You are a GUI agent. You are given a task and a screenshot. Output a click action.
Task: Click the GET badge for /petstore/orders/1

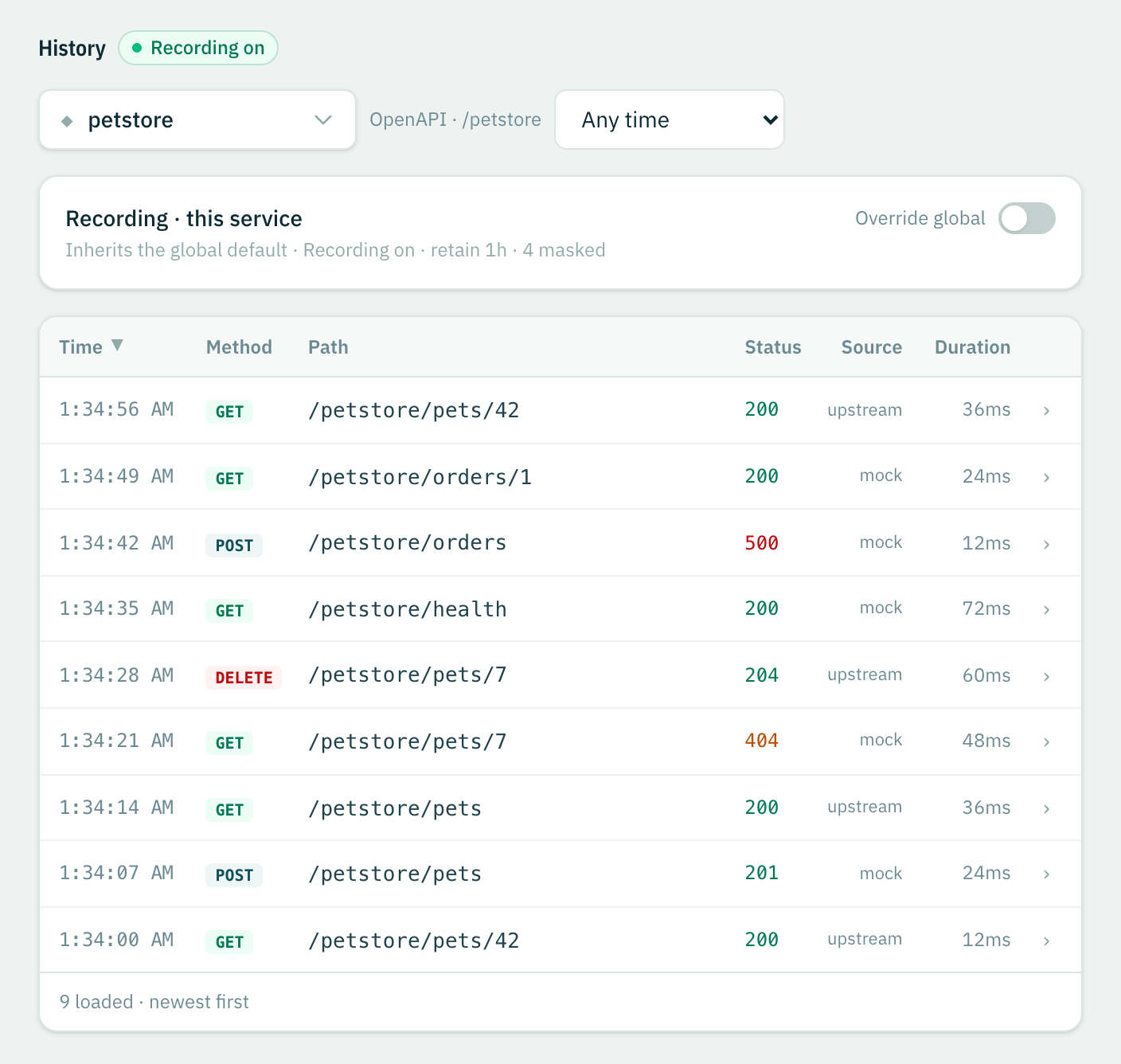[229, 478]
